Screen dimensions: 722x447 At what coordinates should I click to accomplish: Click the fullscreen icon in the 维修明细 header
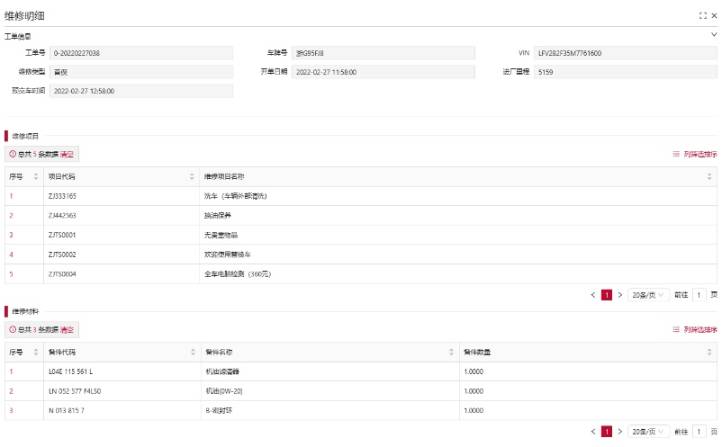[x=702, y=17]
